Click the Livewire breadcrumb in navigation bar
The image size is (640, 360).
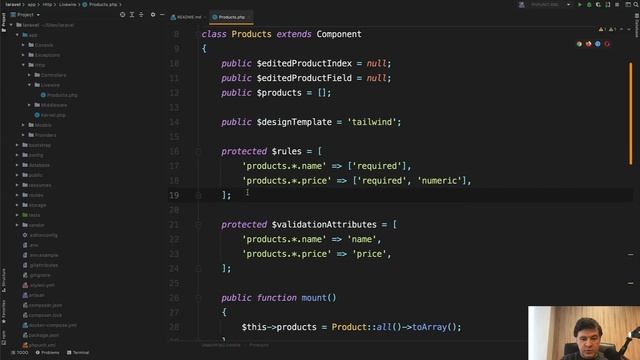68,4
